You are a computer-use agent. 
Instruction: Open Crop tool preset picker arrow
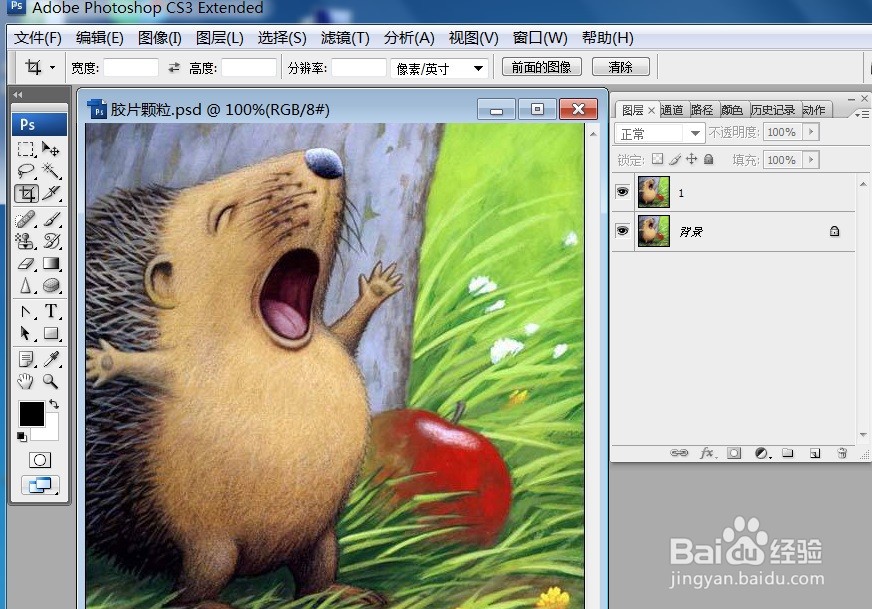pyautogui.click(x=52, y=67)
